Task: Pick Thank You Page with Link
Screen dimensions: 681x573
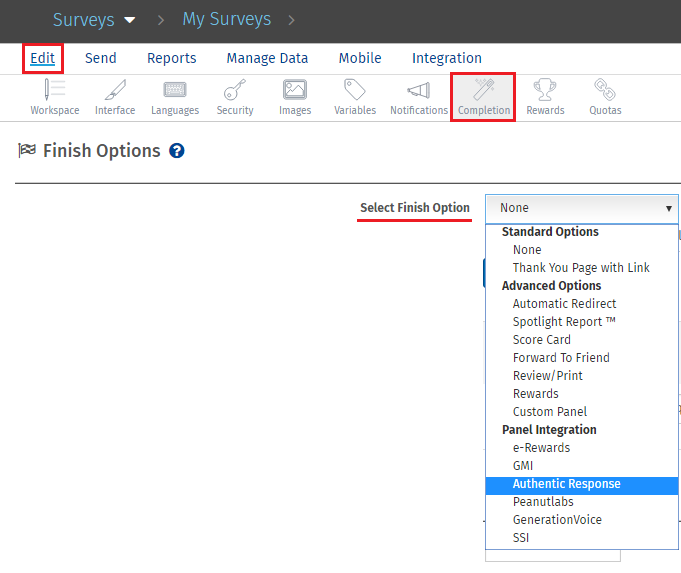Action: pyautogui.click(x=580, y=268)
